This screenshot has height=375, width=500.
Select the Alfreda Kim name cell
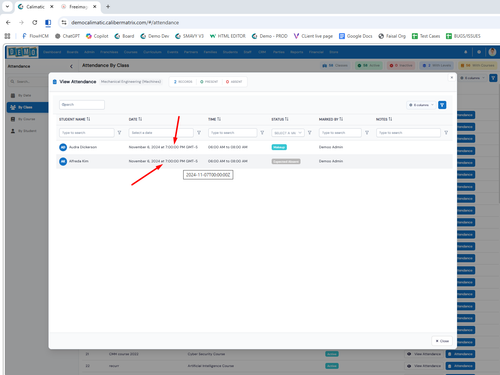tap(79, 161)
